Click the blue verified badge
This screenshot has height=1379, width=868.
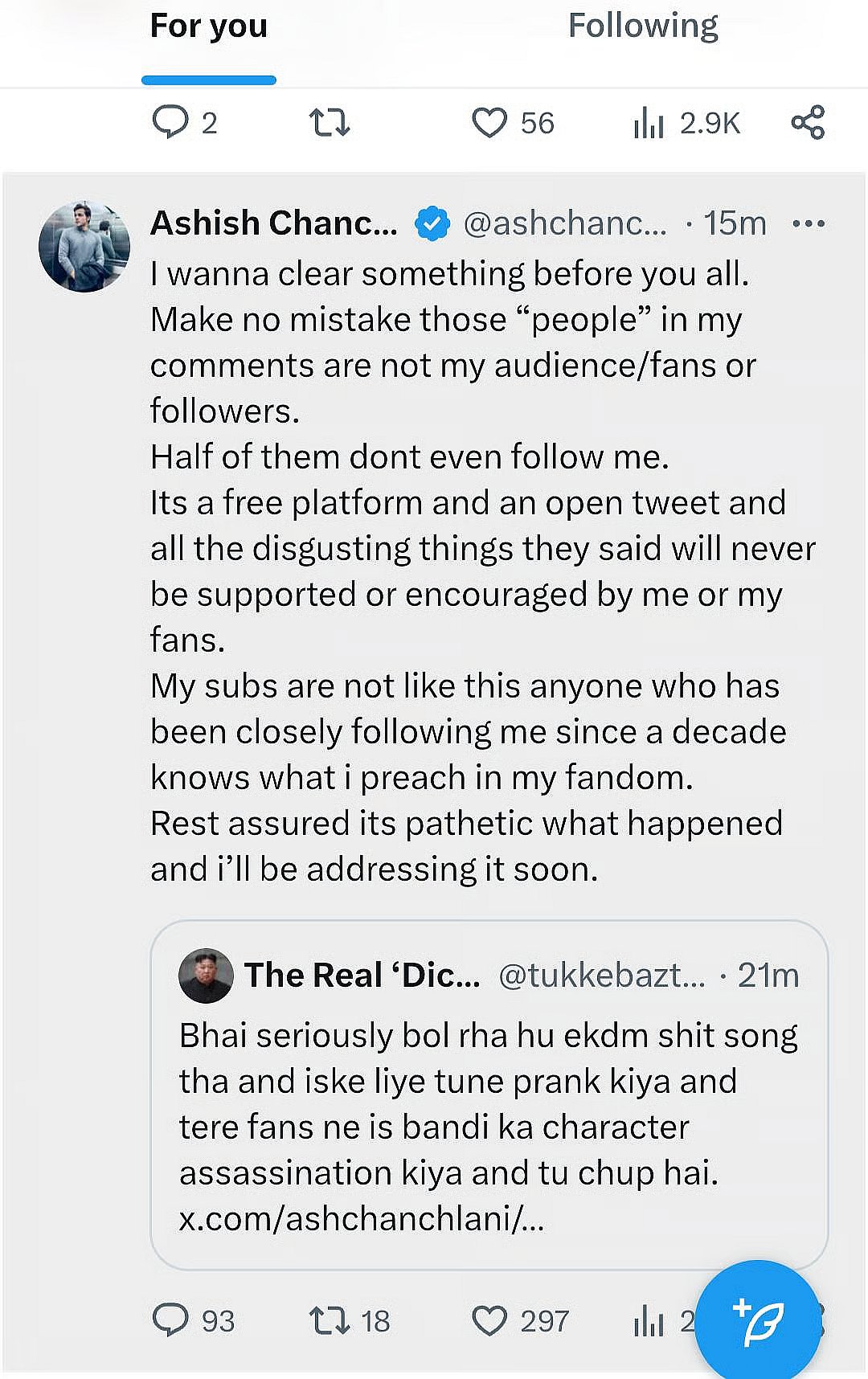(432, 224)
